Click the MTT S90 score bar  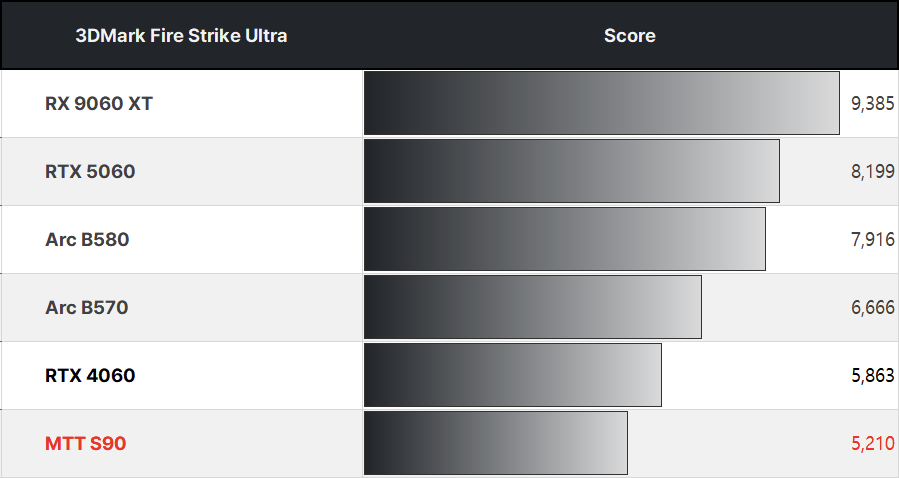coord(495,443)
